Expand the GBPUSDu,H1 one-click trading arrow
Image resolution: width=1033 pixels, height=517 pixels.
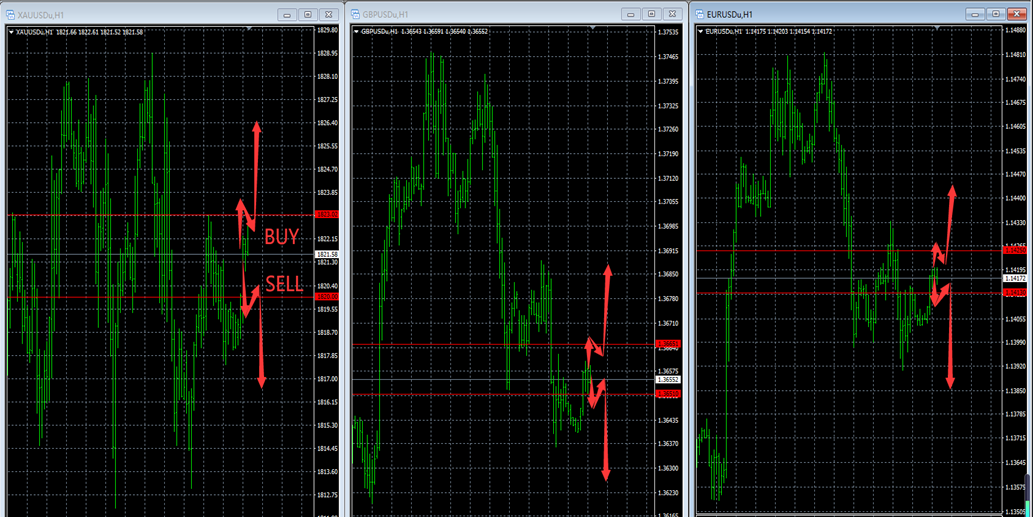(357, 32)
